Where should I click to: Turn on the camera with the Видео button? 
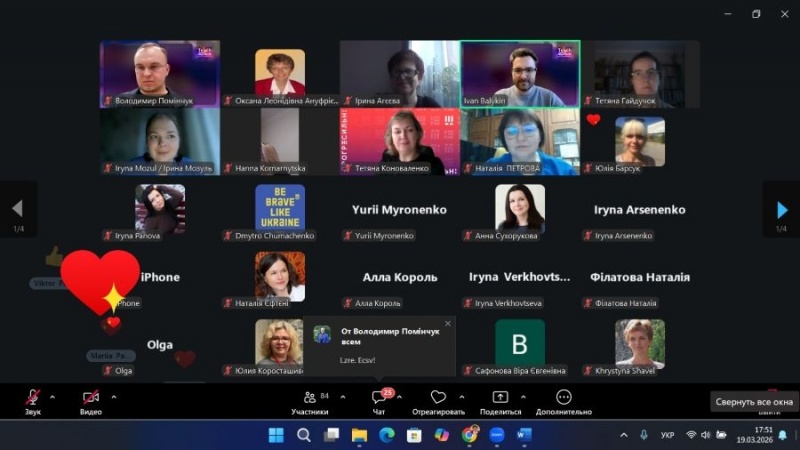click(91, 399)
